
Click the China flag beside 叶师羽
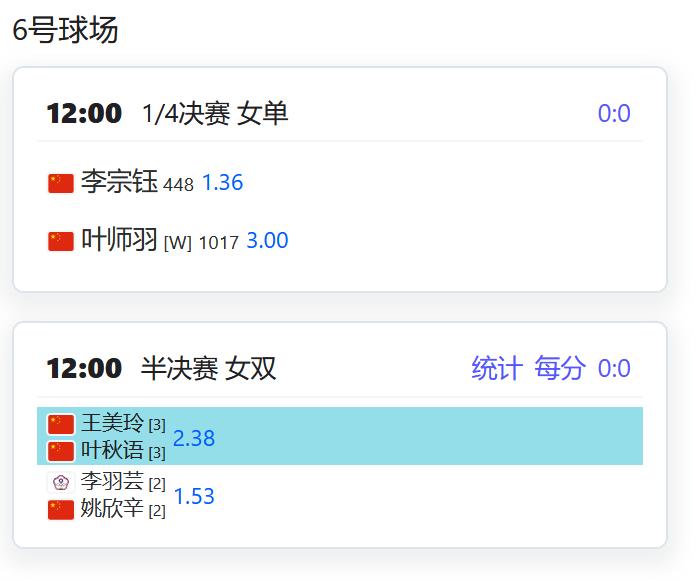(x=61, y=241)
